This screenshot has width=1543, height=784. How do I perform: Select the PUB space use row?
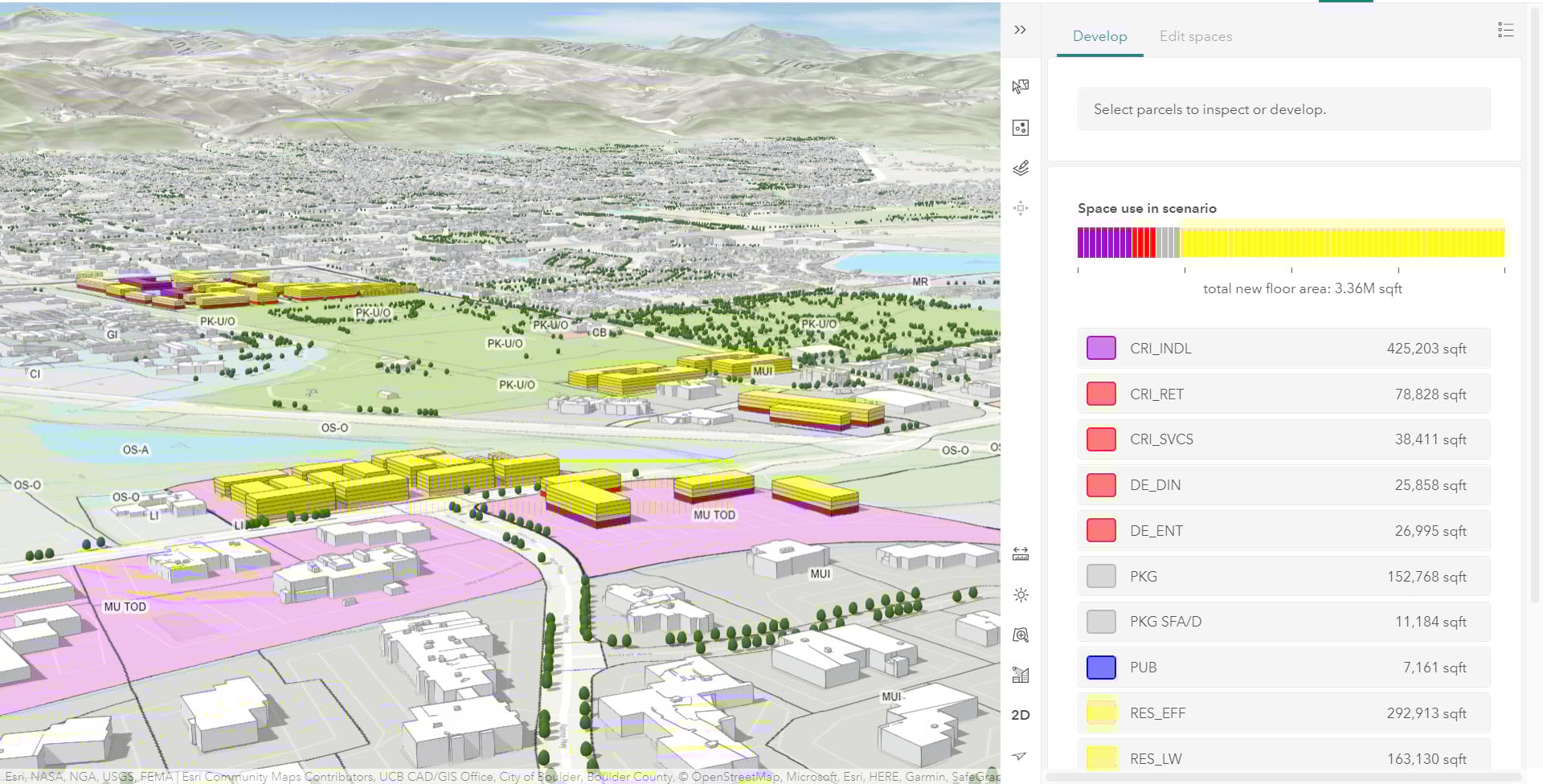pyautogui.click(x=1283, y=667)
